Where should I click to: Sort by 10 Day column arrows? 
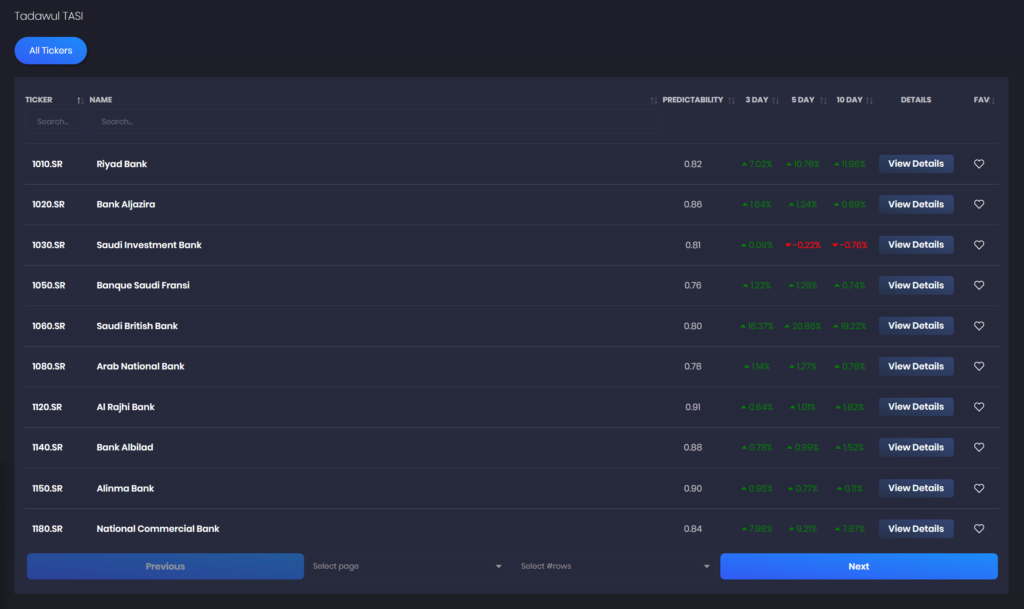869,101
